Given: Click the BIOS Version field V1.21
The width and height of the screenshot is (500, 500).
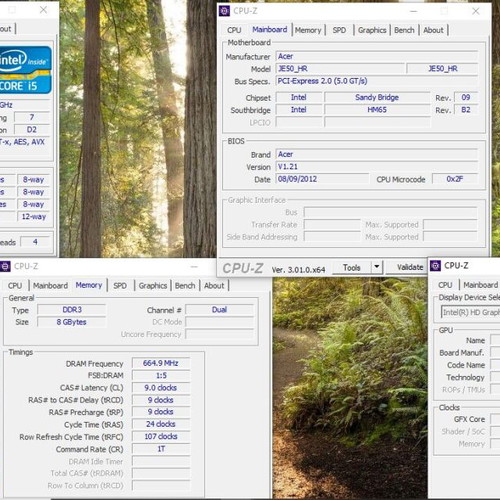Looking at the screenshot, I should pos(377,167).
